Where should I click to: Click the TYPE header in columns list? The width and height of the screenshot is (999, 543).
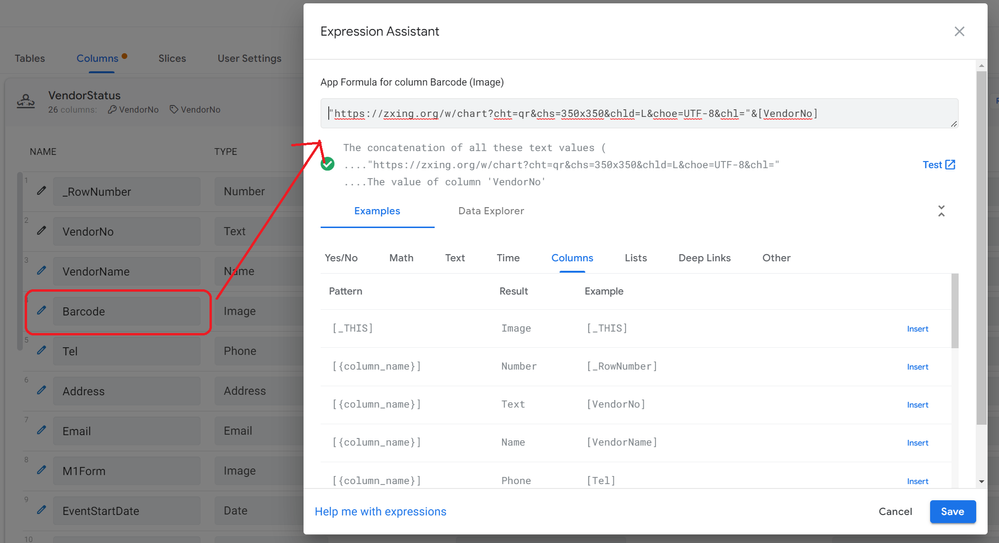click(226, 152)
